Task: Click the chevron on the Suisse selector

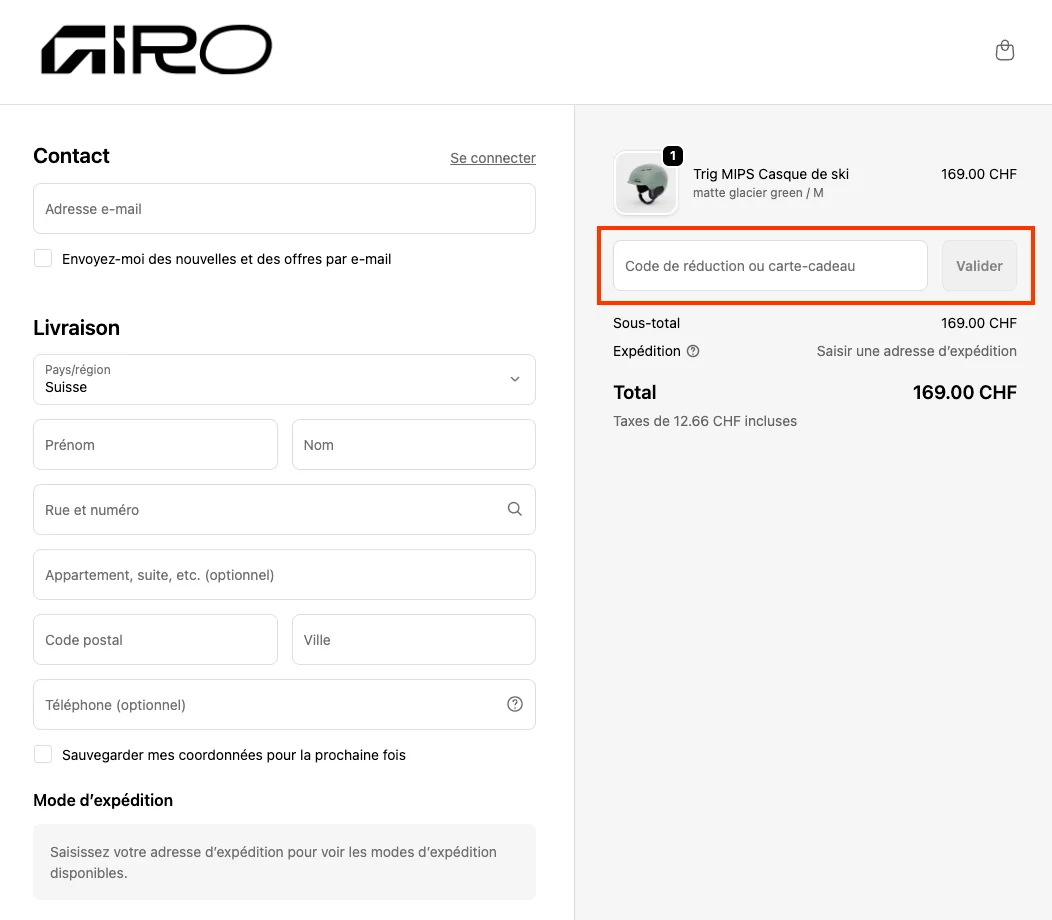Action: (x=515, y=380)
